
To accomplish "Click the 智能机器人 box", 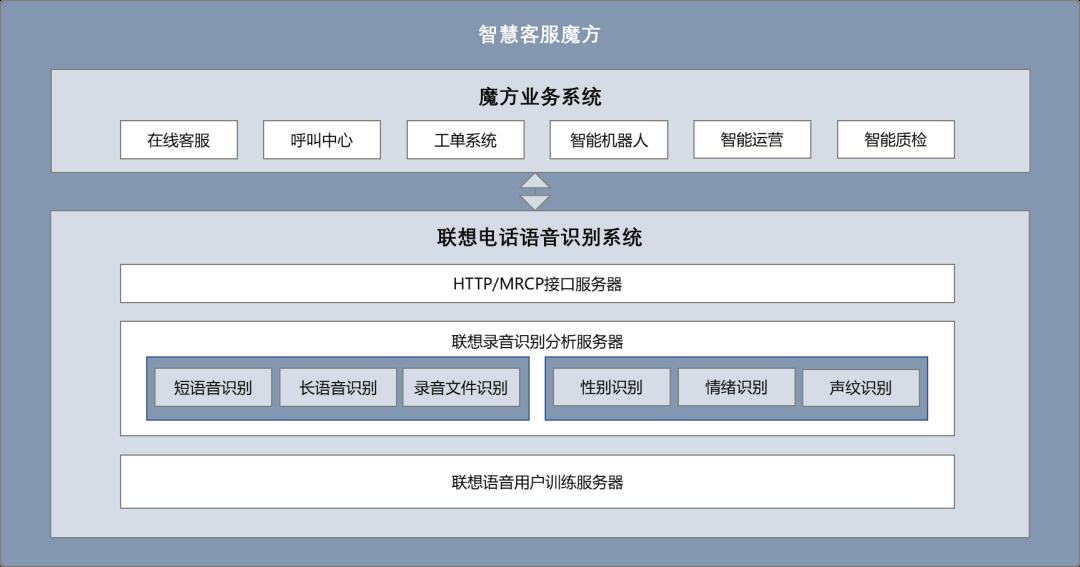I will pyautogui.click(x=609, y=140).
